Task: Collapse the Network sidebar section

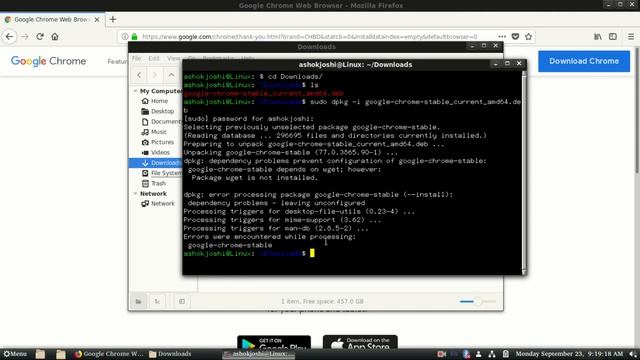Action: tap(135, 193)
